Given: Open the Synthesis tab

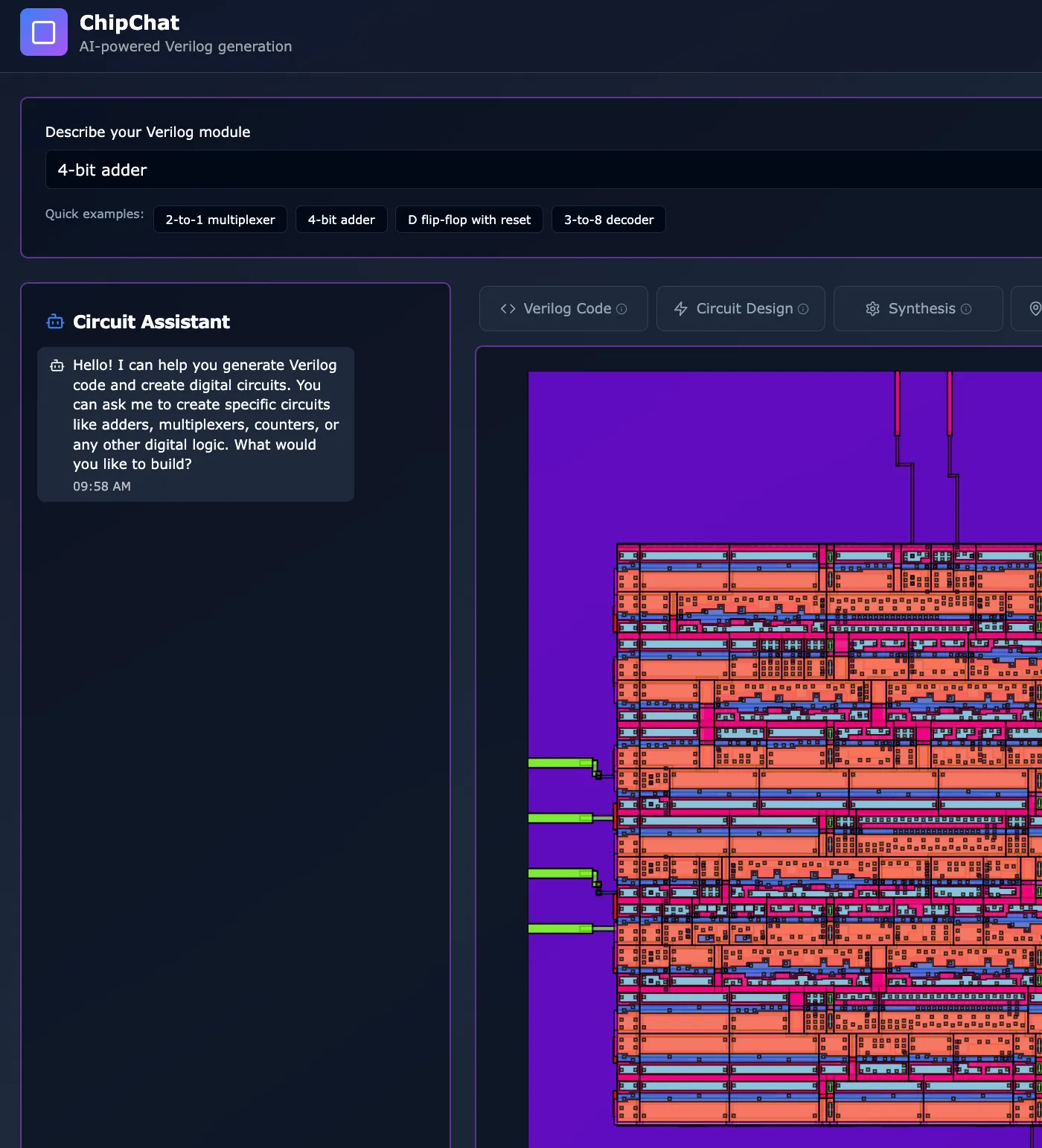Looking at the screenshot, I should click(x=918, y=308).
